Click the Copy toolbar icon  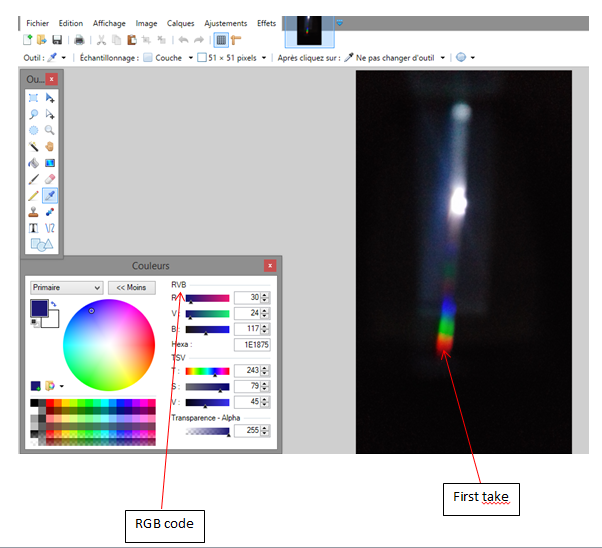pos(116,40)
